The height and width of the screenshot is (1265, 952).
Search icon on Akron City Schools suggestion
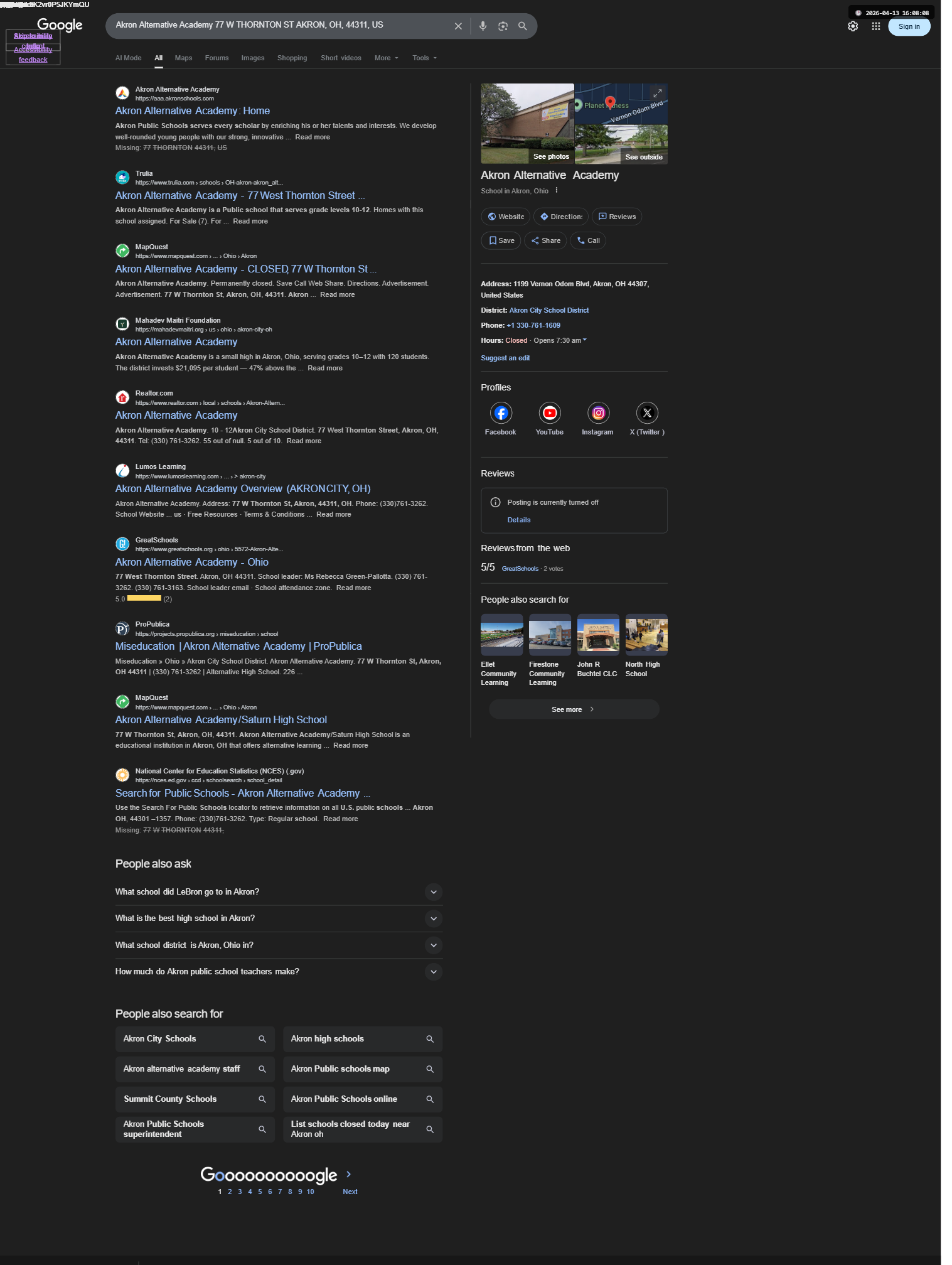pyautogui.click(x=262, y=1039)
